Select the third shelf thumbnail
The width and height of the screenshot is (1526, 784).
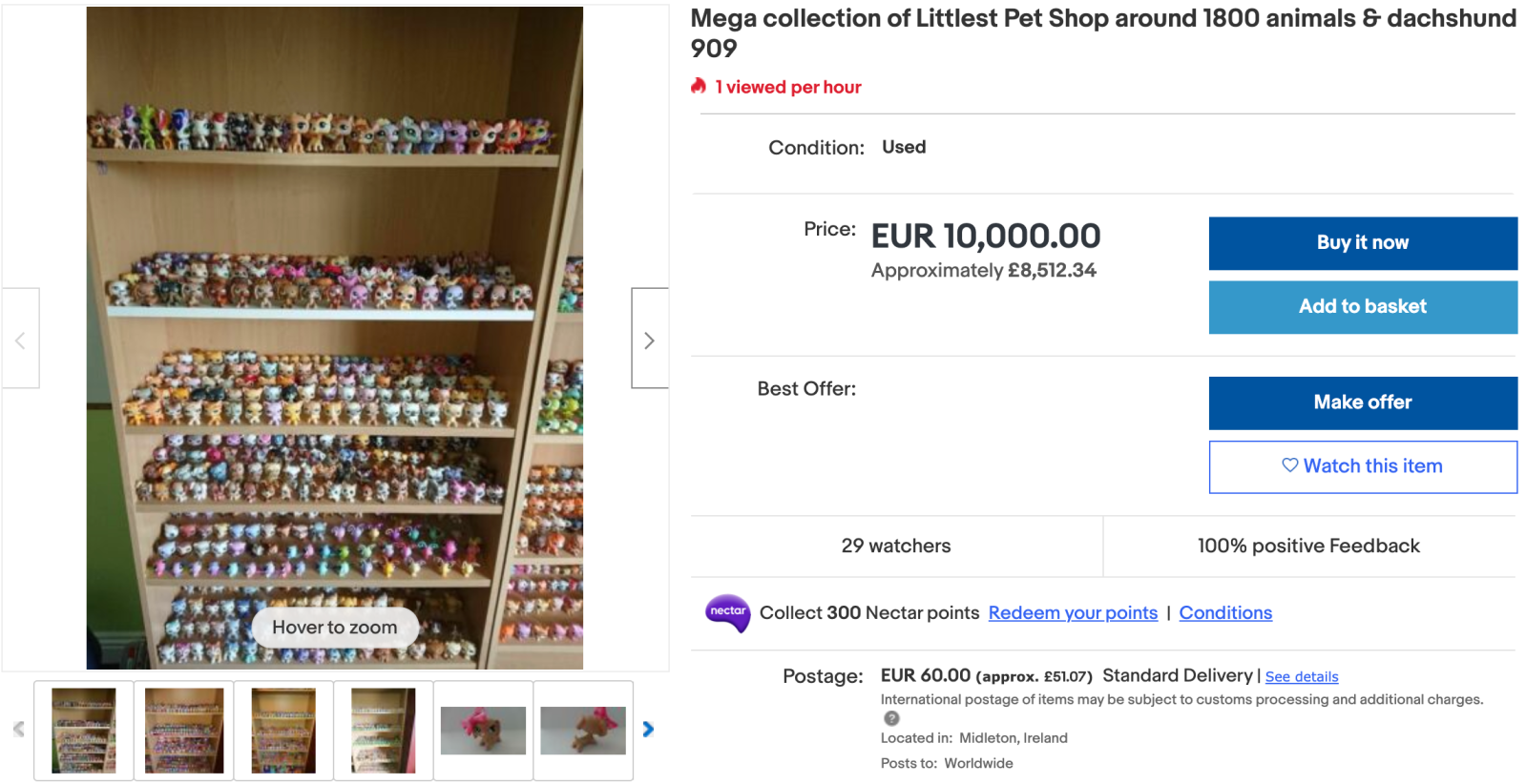283,731
